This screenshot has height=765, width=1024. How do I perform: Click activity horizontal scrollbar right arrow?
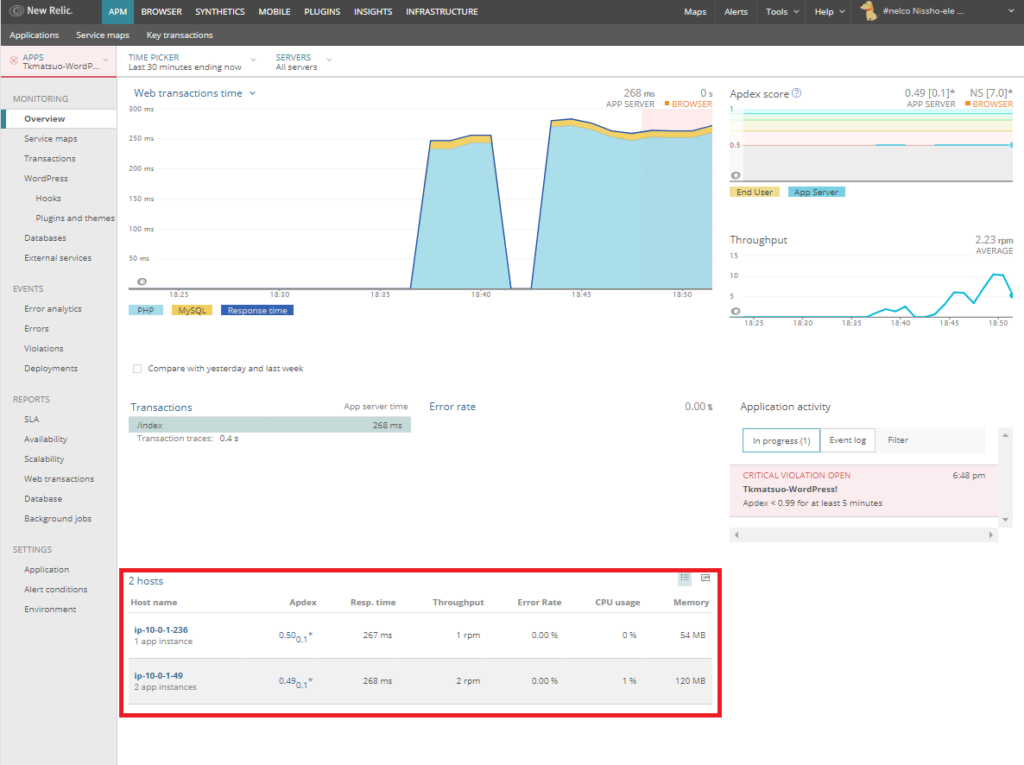point(991,535)
